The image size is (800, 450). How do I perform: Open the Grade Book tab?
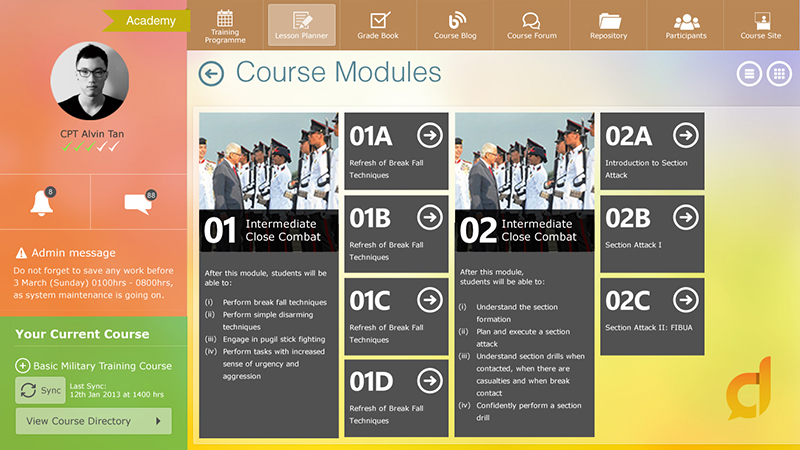378,25
